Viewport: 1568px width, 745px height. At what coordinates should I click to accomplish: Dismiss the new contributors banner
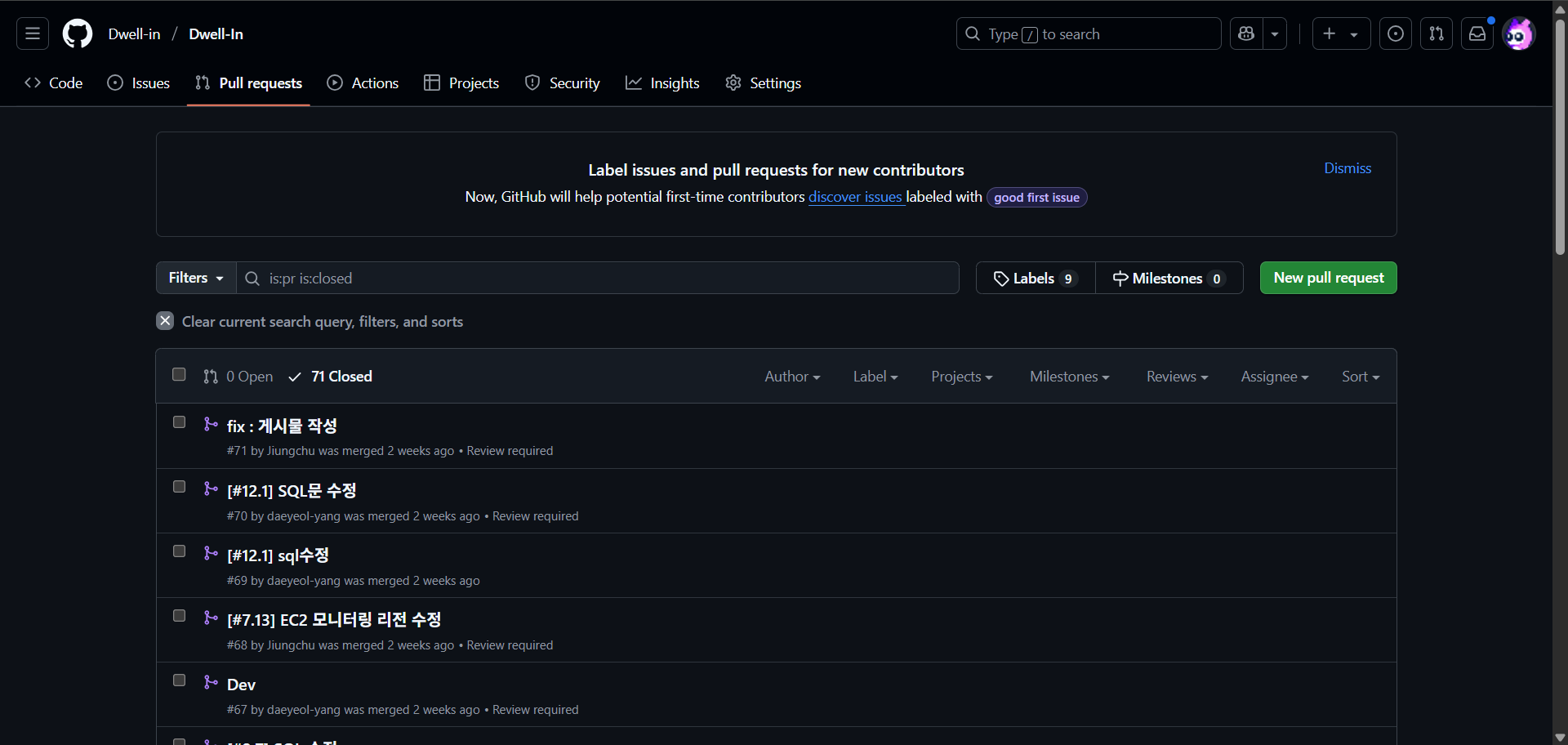tap(1347, 167)
